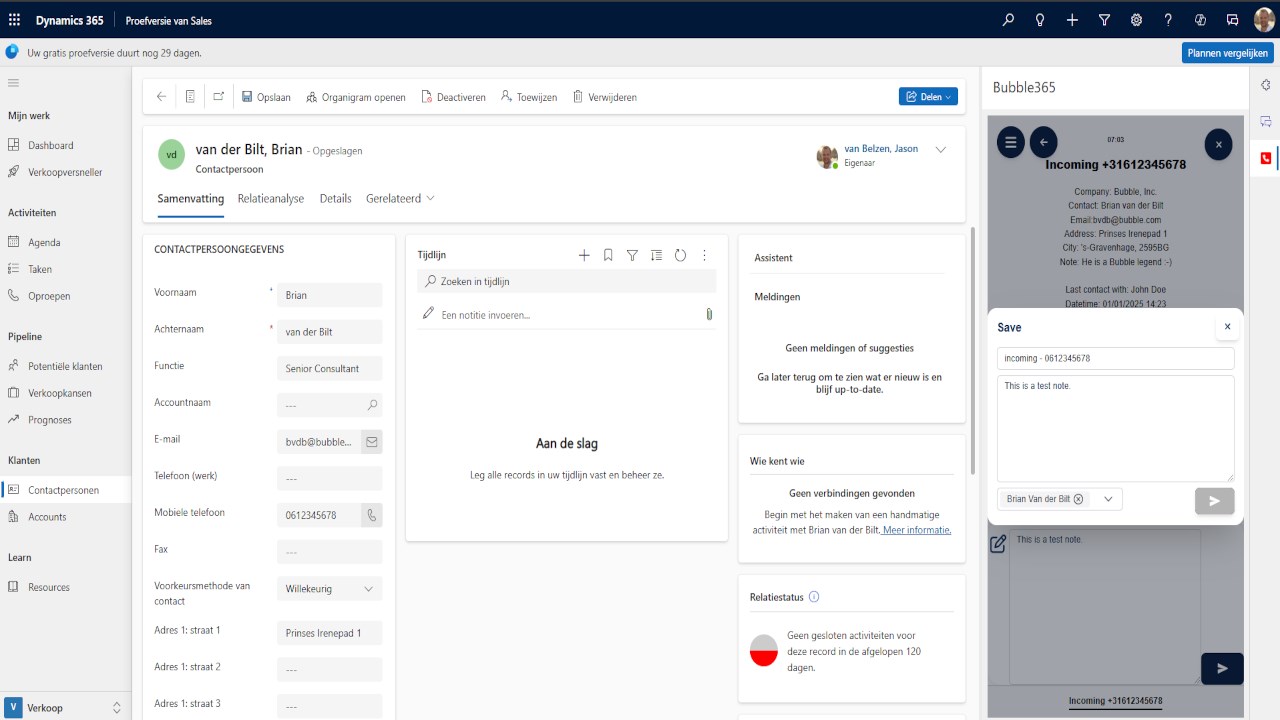The width and height of the screenshot is (1280, 720).
Task: Open Potentiële klanten in the sidebar
Action: point(65,366)
